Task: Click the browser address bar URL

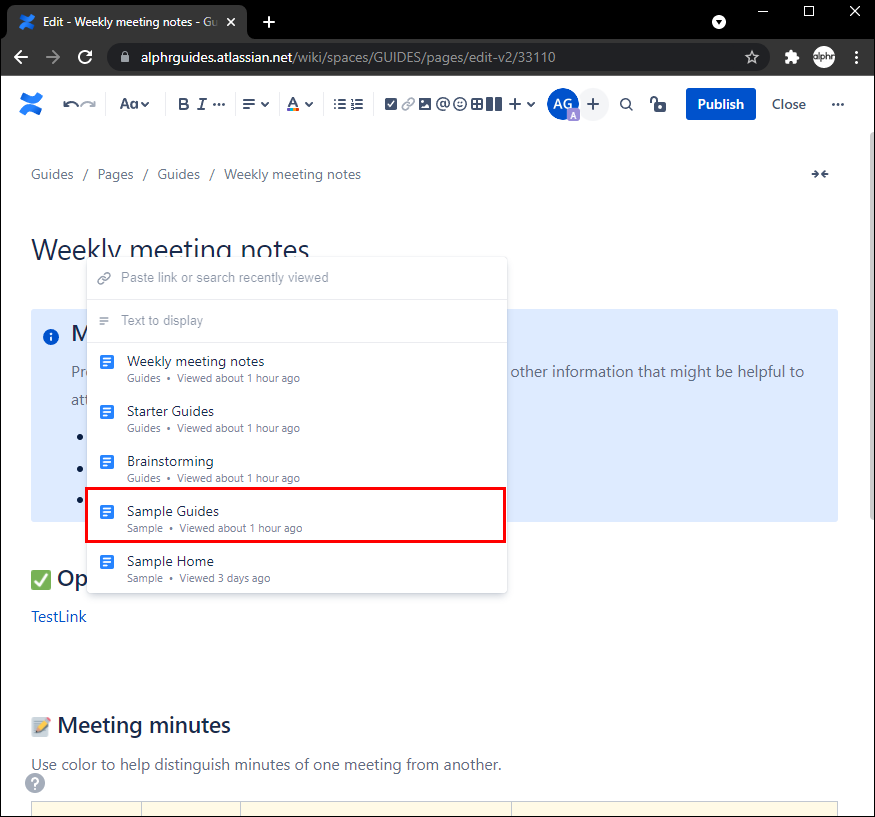Action: pos(348,57)
